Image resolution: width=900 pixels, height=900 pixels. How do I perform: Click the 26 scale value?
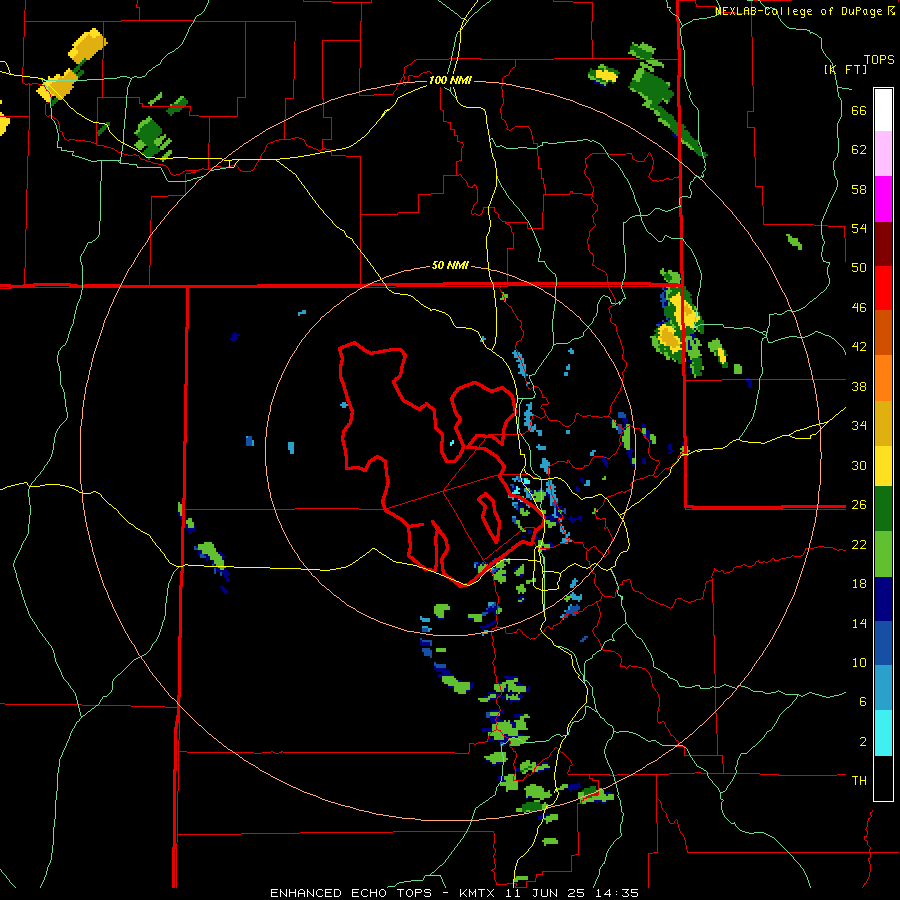click(x=859, y=505)
